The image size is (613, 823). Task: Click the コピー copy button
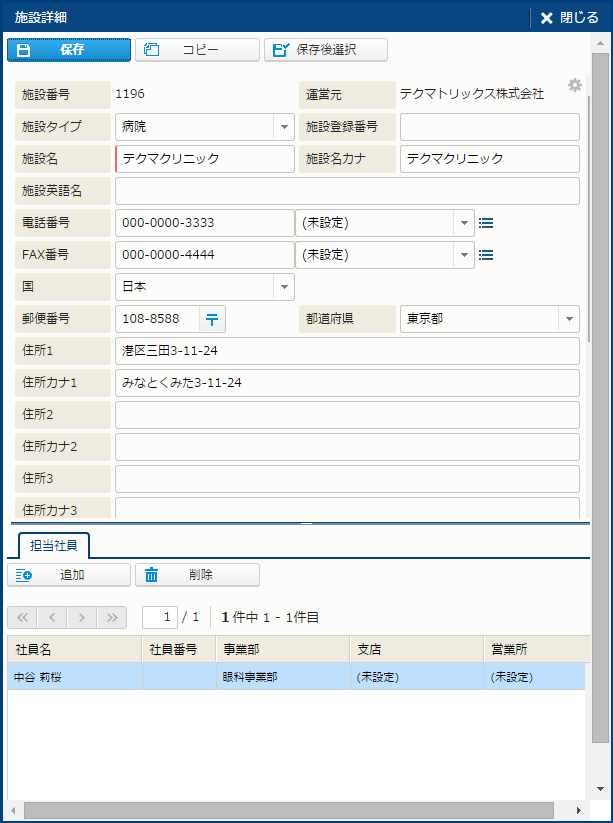pos(197,50)
